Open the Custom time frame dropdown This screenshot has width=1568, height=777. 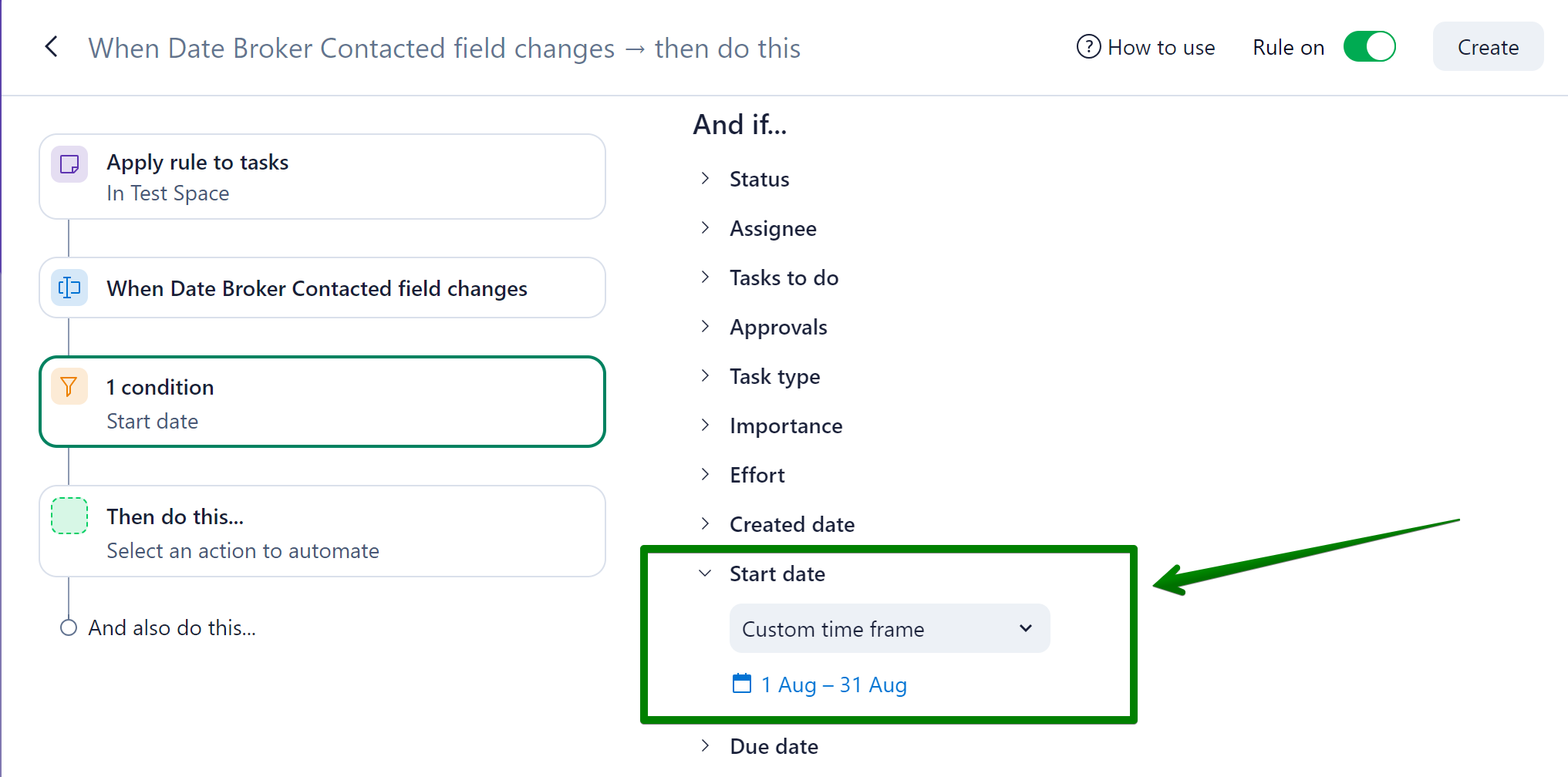[x=889, y=629]
